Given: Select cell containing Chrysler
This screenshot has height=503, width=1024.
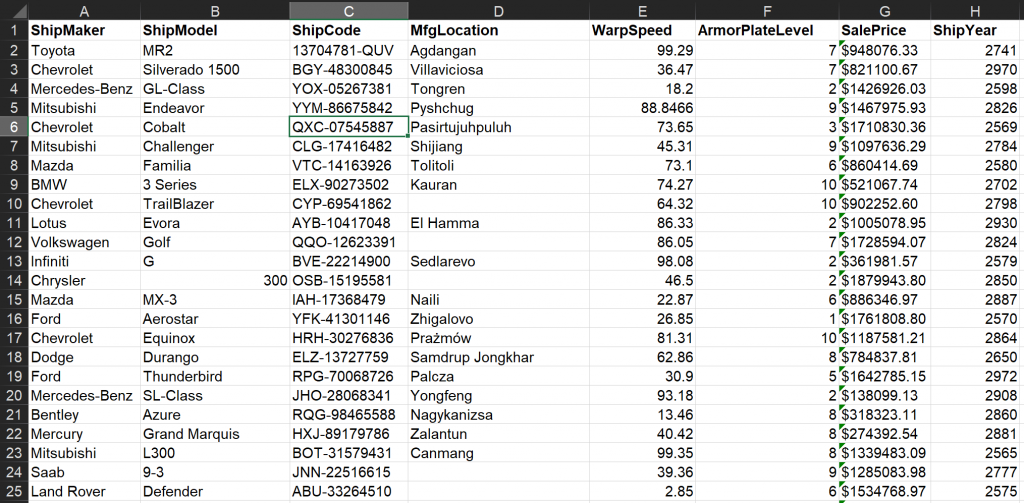Looking at the screenshot, I should [84, 281].
